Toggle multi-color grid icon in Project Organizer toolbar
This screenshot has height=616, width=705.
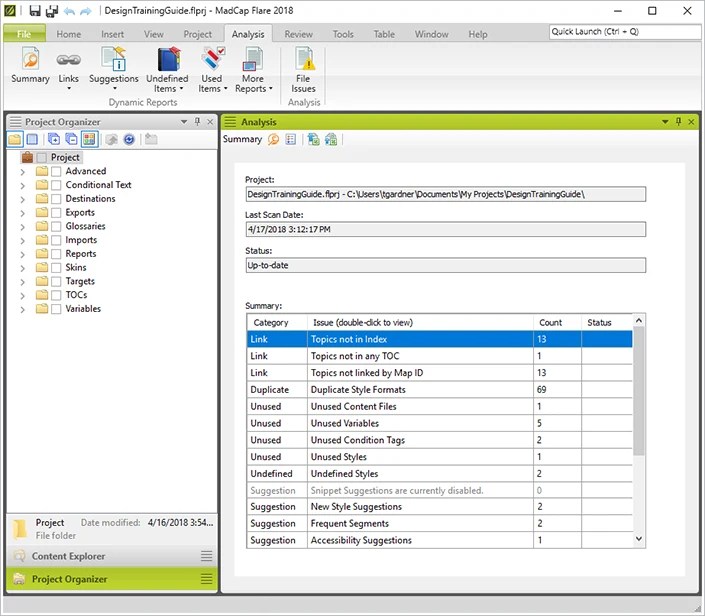[x=89, y=139]
